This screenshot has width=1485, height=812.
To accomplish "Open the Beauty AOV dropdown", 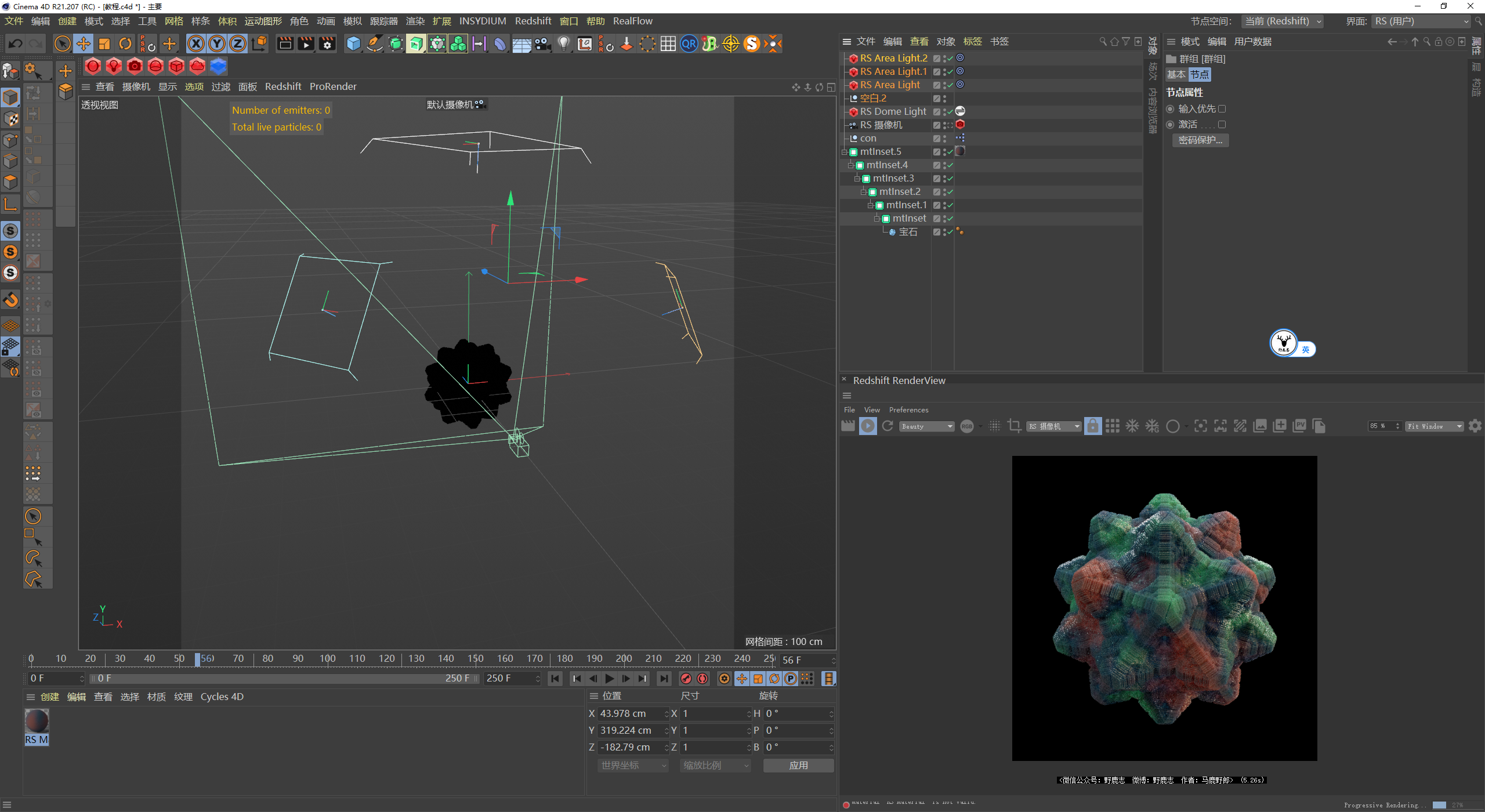I will tap(927, 426).
